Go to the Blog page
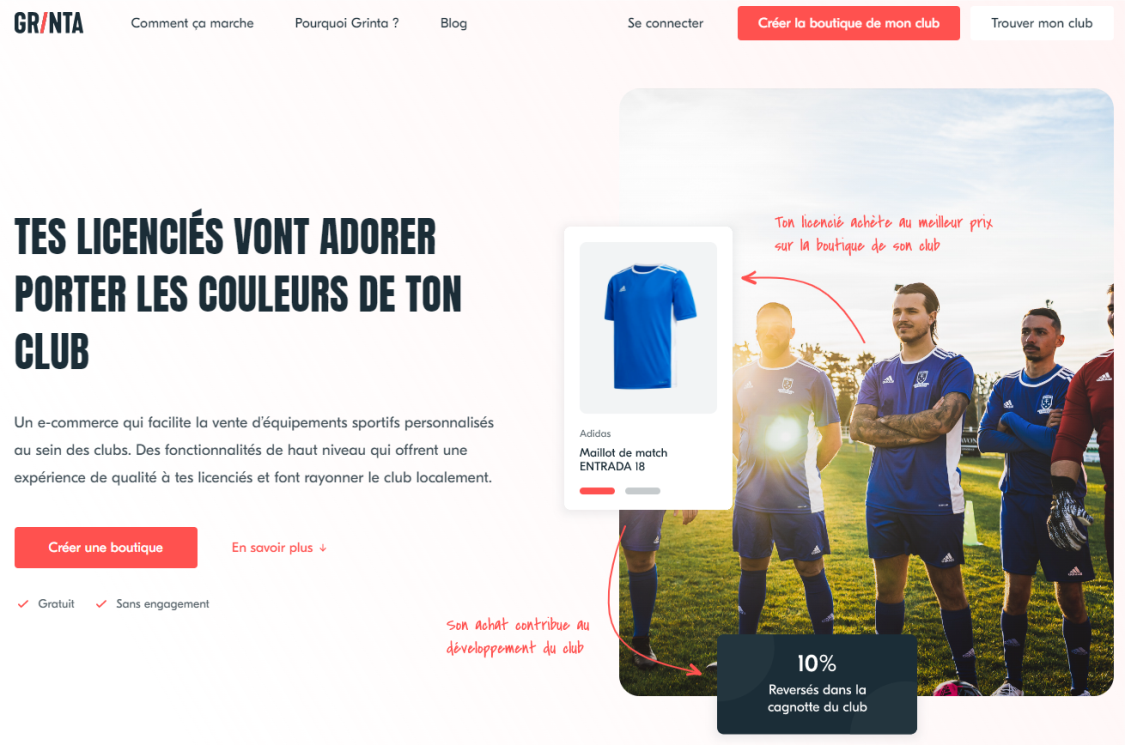Image resolution: width=1125 pixels, height=745 pixels. click(x=453, y=23)
